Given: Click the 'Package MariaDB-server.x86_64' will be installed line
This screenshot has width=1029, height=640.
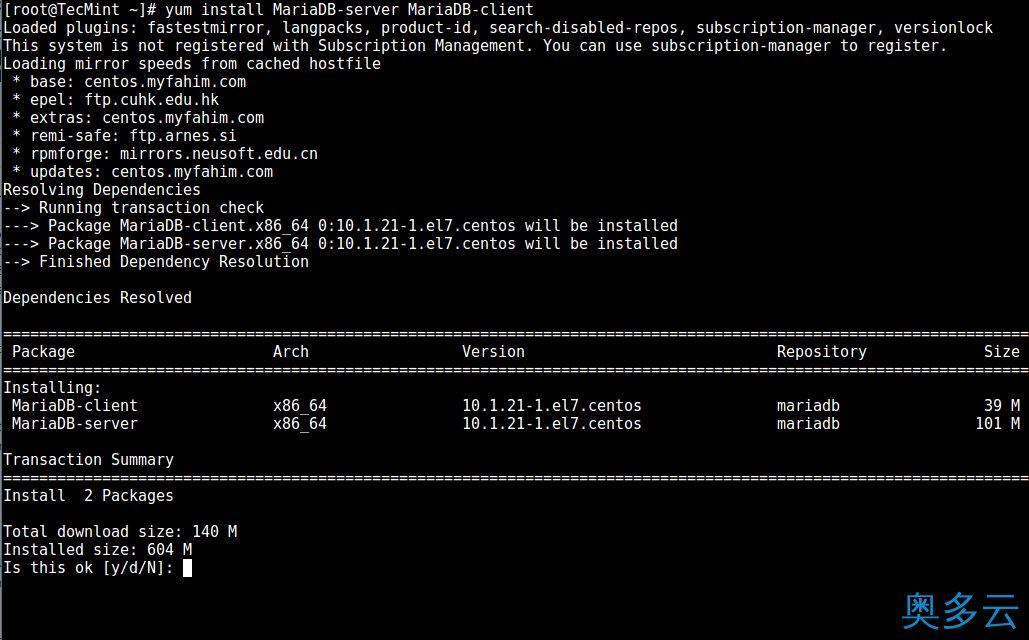Looking at the screenshot, I should pos(340,244).
